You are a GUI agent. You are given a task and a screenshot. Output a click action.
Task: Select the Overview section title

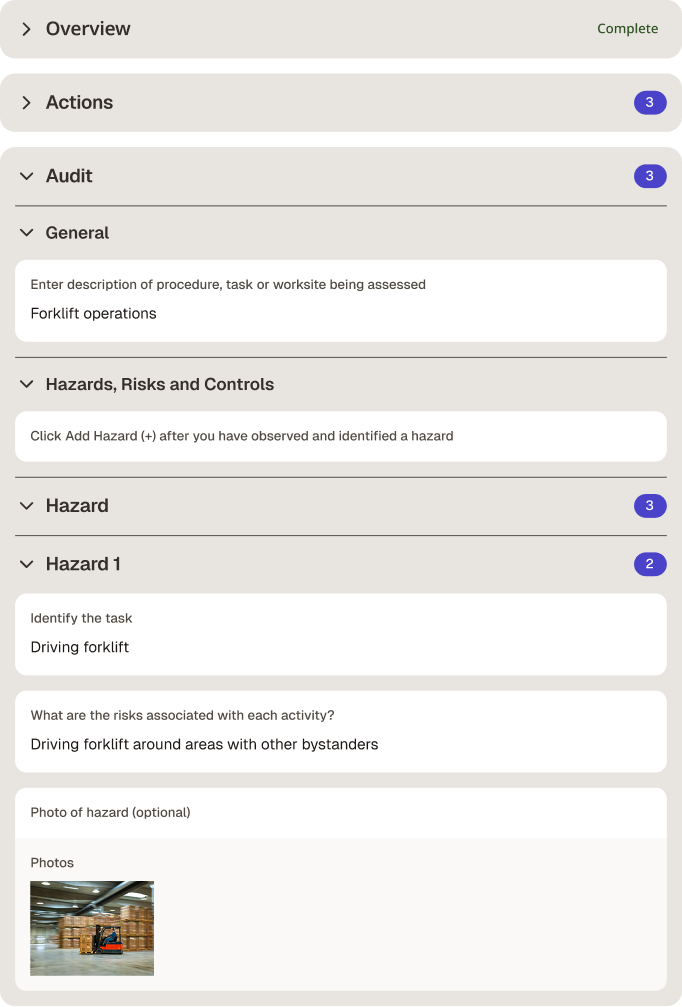pyautogui.click(x=88, y=29)
